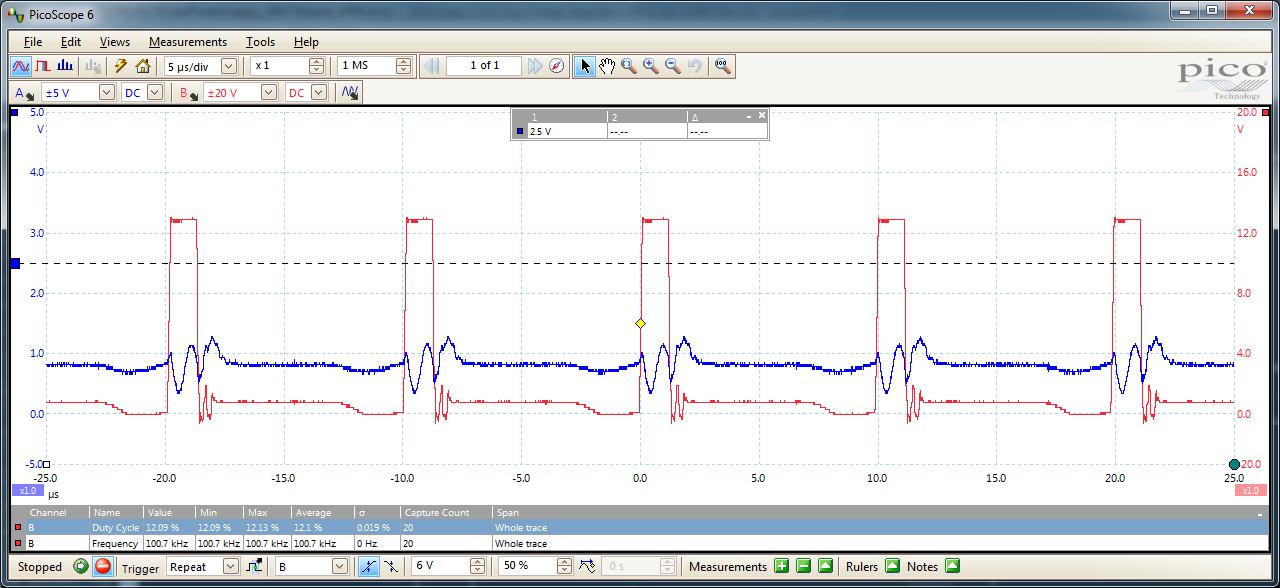1280x588 pixels.
Task: Select the Frequency measurement row
Action: (x=640, y=543)
